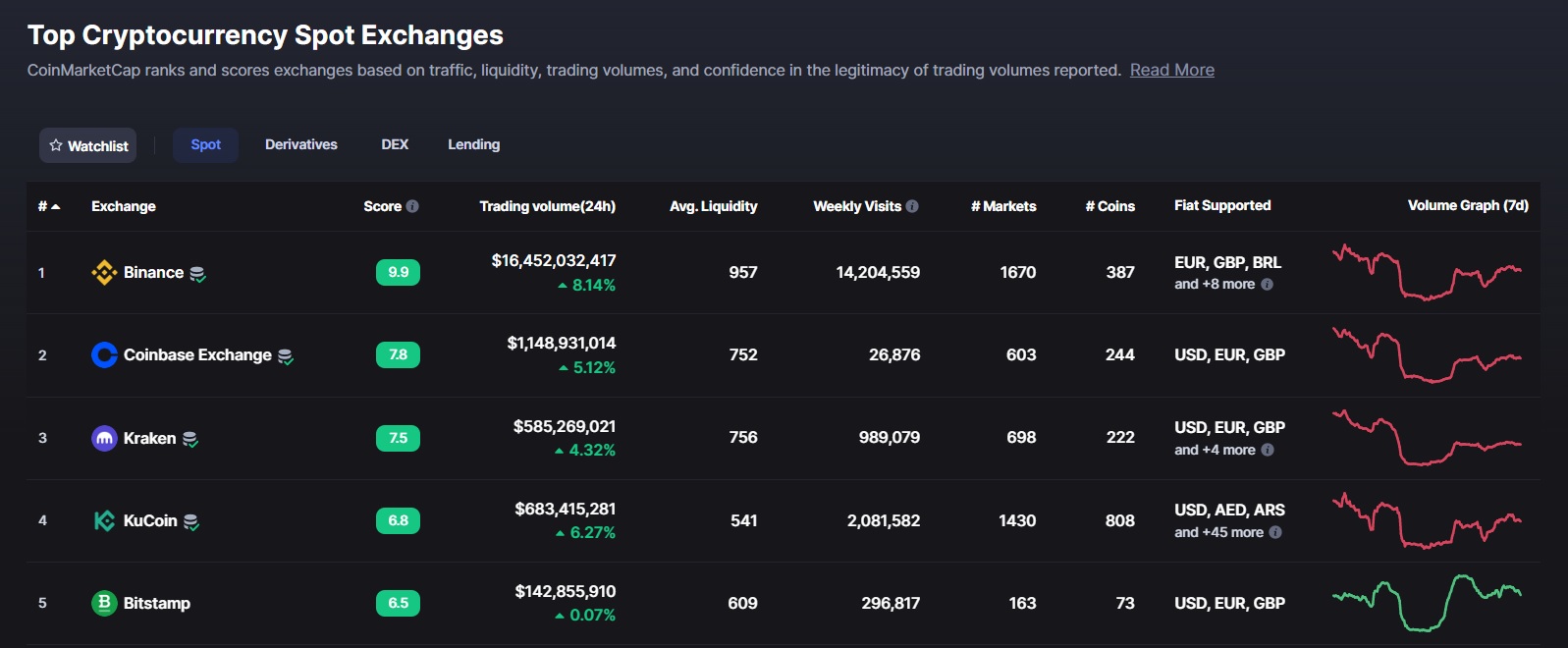Click Bitstamp's green 7d volume graph
The image size is (1568, 648).
(1427, 603)
